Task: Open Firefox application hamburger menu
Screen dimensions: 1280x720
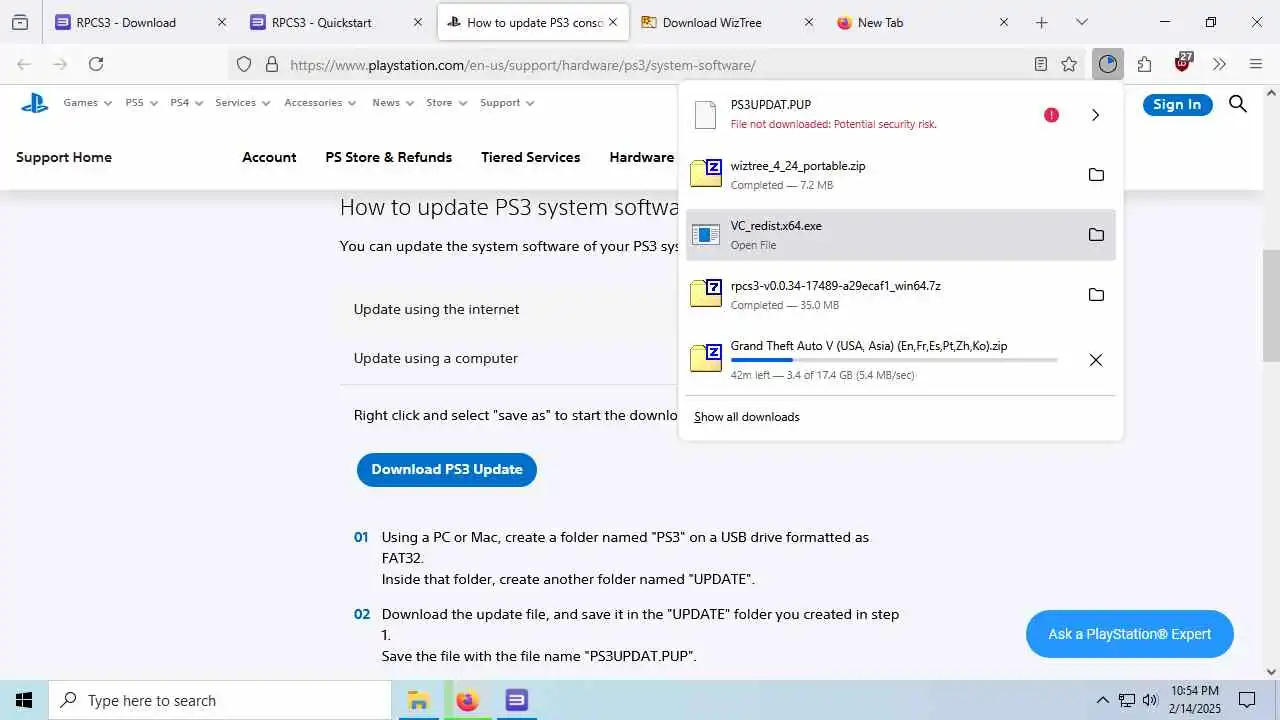Action: [1256, 64]
